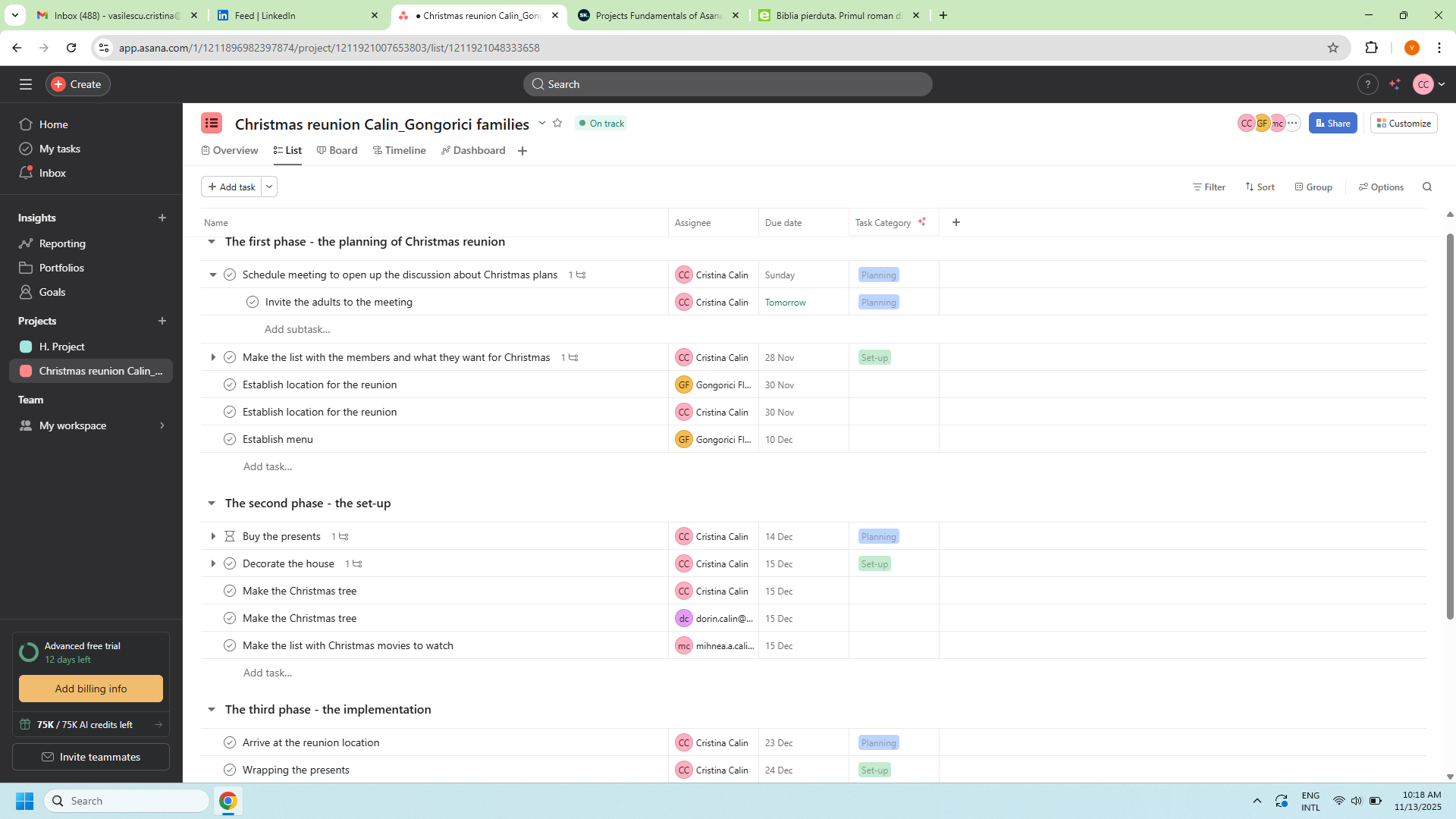Complete the Invite the adults subtask
The height and width of the screenshot is (819, 1456).
click(x=253, y=302)
